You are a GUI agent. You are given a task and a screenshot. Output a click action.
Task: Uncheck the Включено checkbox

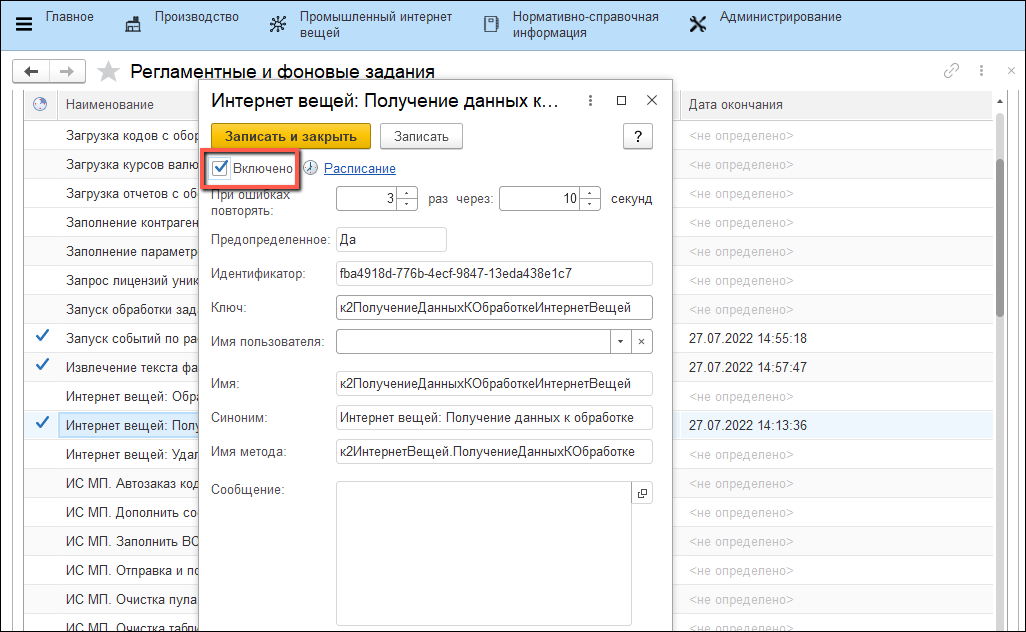[x=222, y=168]
